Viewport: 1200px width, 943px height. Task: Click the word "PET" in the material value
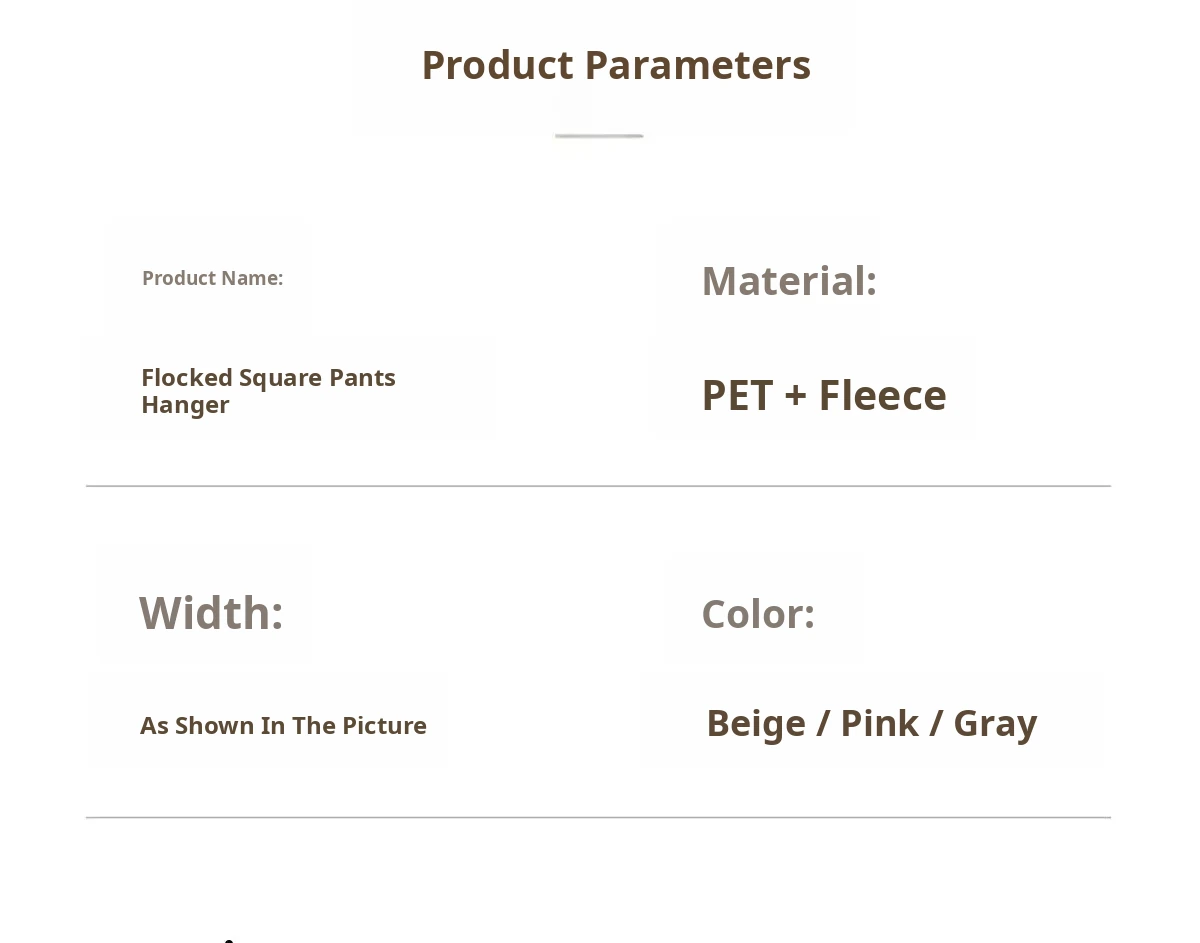point(738,395)
